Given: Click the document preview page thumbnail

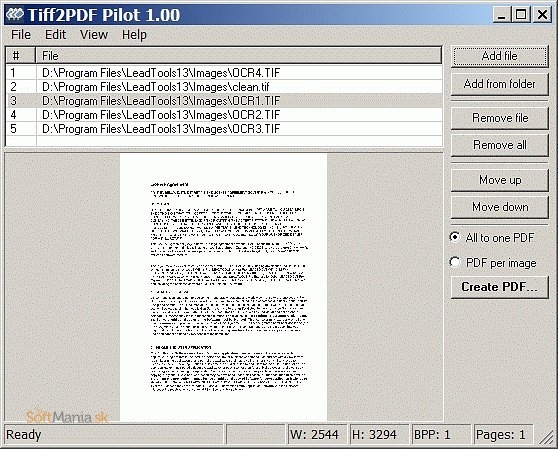Looking at the screenshot, I should 223,287.
